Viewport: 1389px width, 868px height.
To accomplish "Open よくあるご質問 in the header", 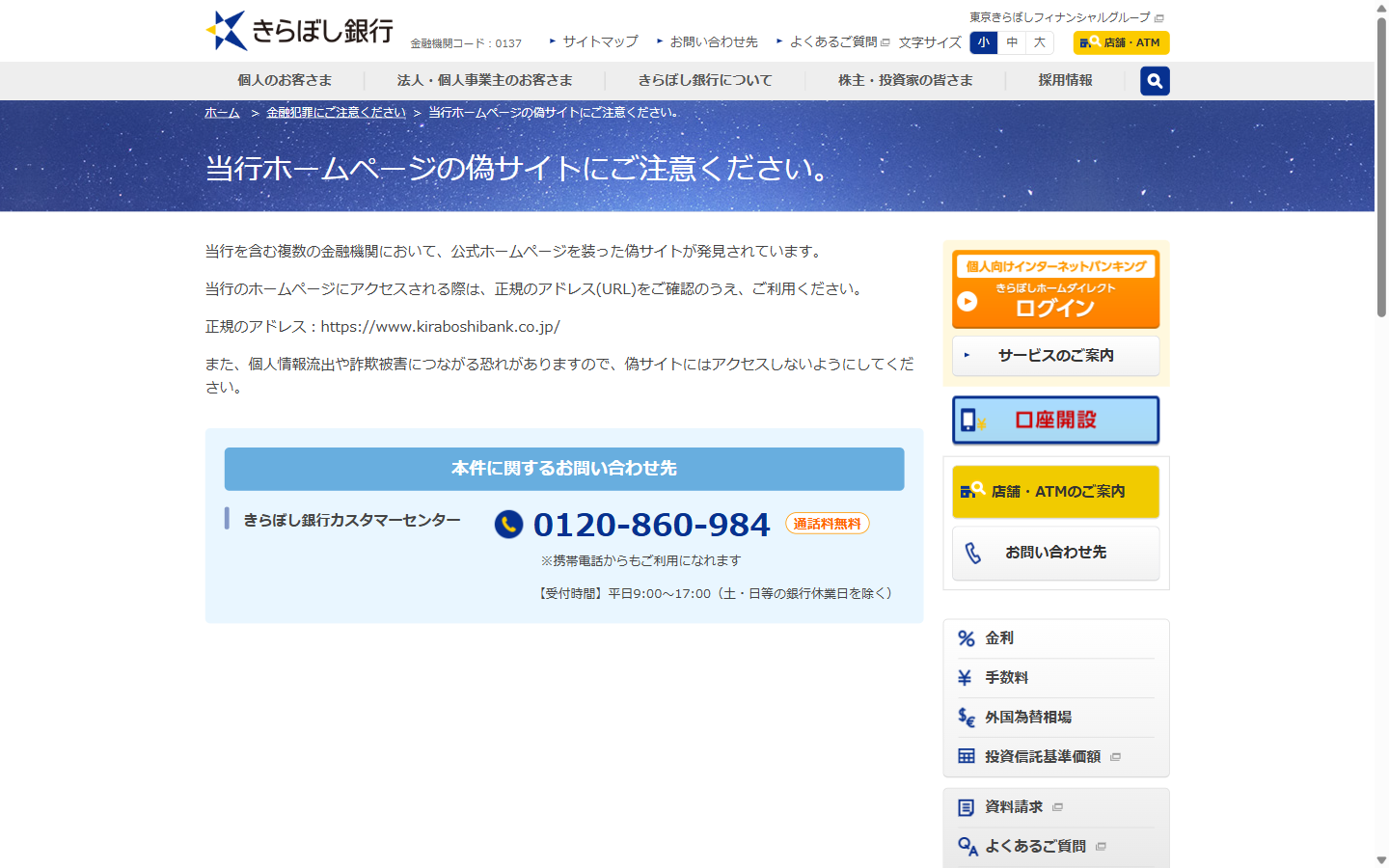I will click(x=832, y=41).
